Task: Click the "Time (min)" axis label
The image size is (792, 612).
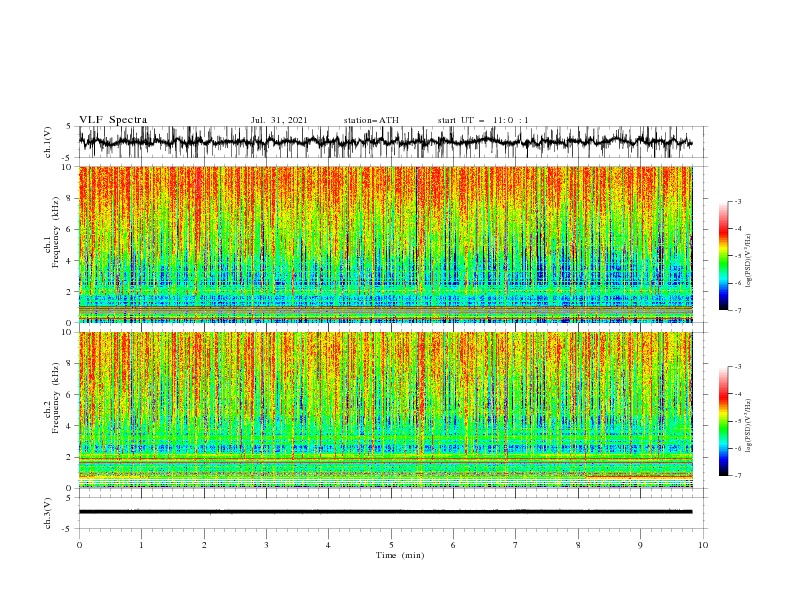Action: (x=400, y=555)
